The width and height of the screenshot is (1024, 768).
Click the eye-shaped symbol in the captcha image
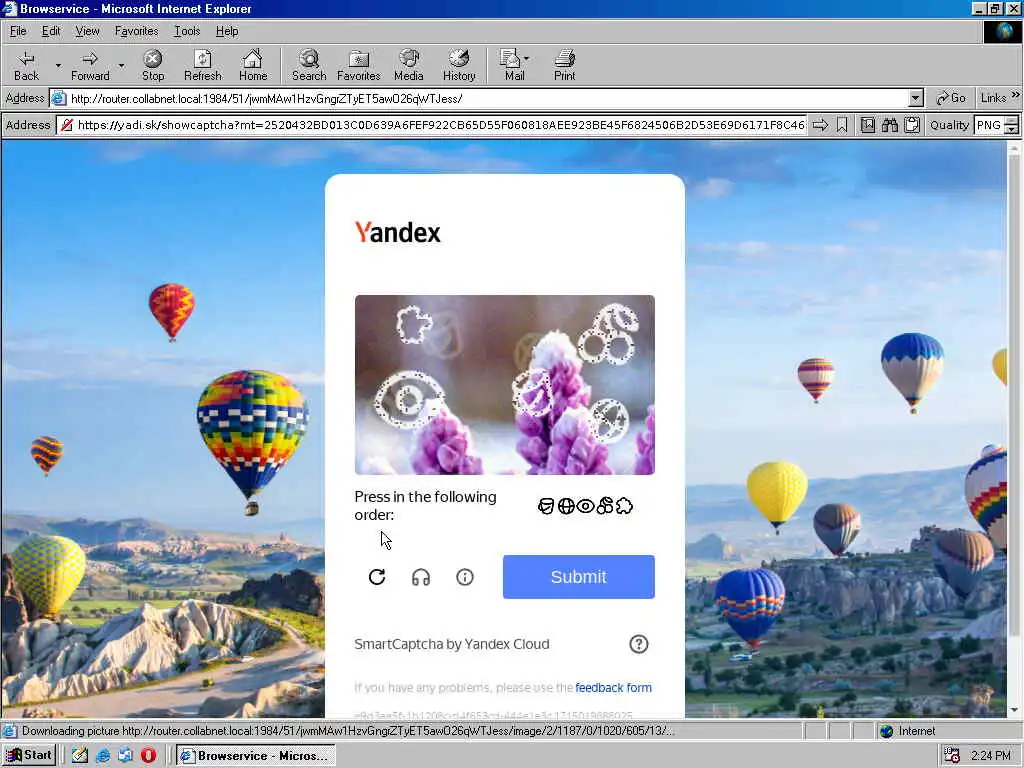click(409, 400)
